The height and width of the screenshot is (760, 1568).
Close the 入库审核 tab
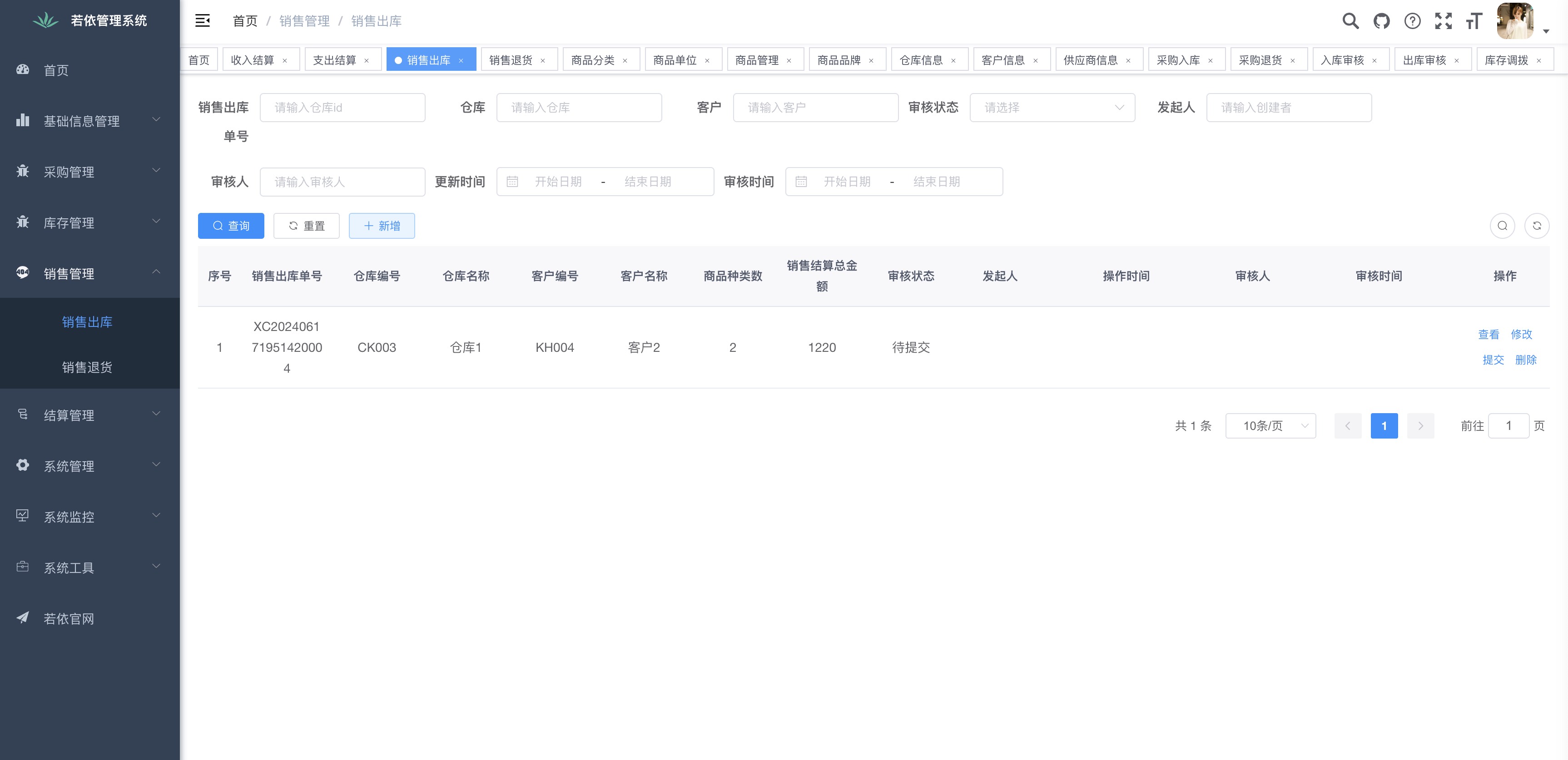(x=1374, y=60)
